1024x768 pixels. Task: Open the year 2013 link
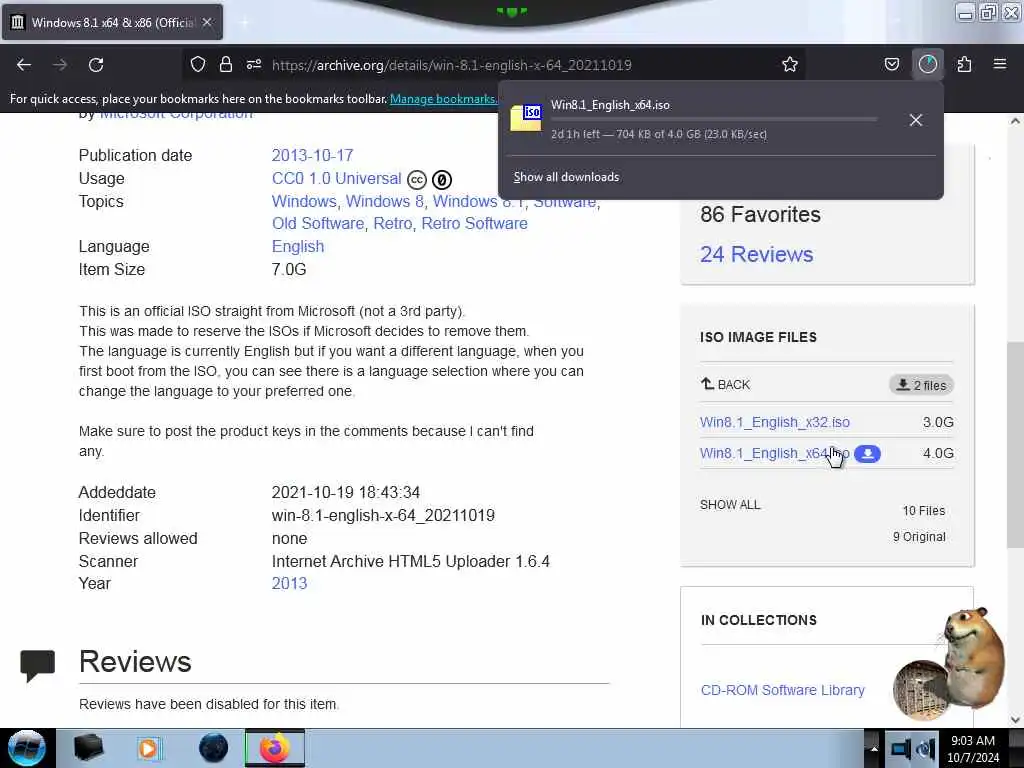(289, 583)
